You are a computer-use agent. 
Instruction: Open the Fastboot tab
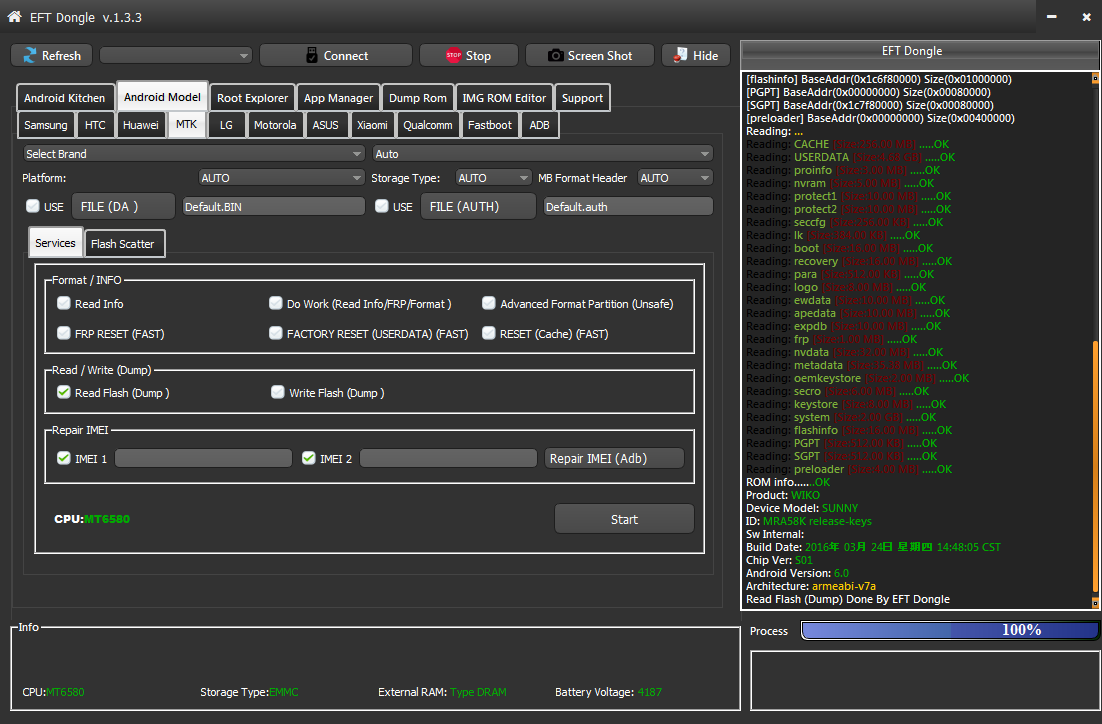pyautogui.click(x=490, y=125)
